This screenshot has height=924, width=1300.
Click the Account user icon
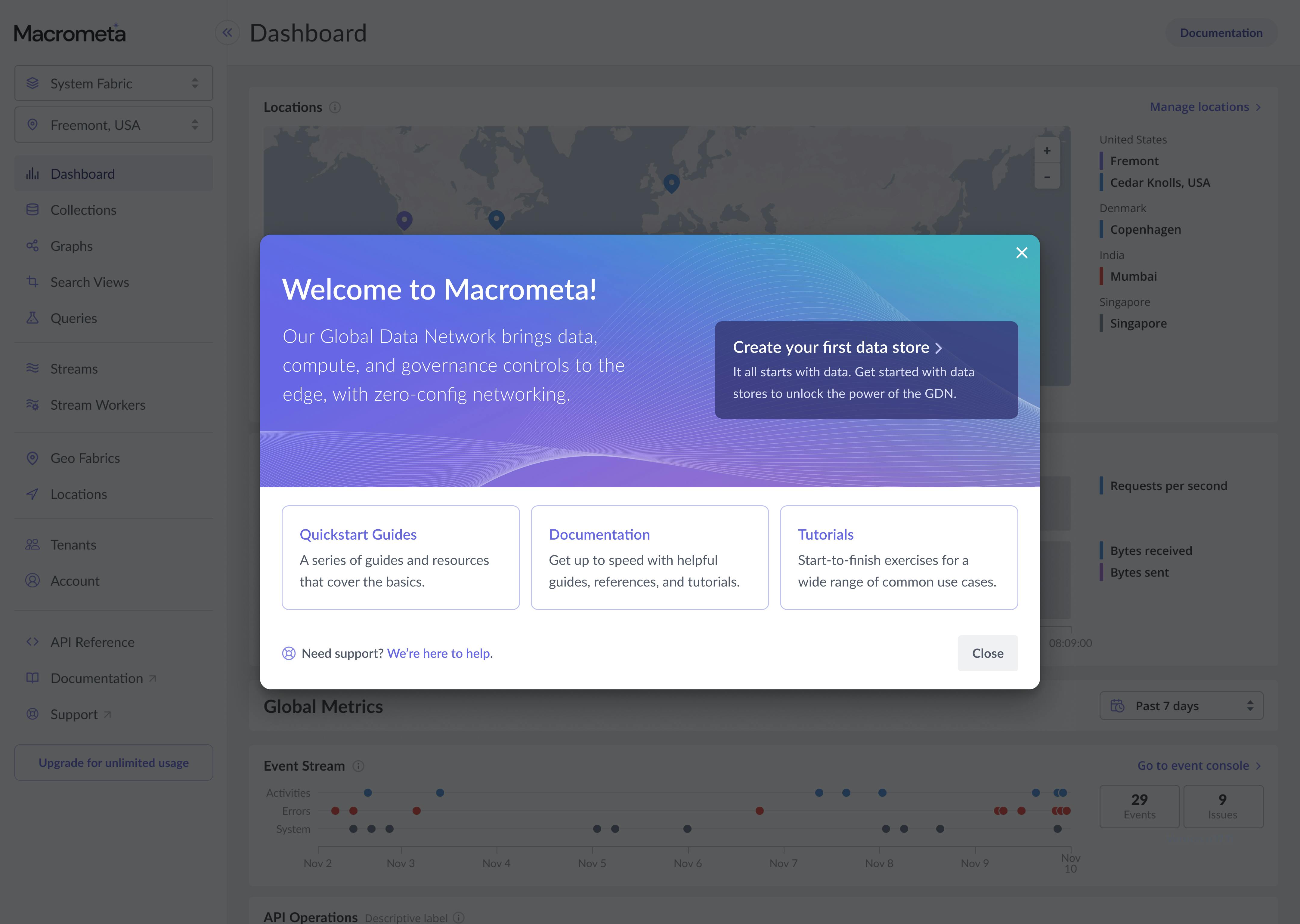(32, 580)
